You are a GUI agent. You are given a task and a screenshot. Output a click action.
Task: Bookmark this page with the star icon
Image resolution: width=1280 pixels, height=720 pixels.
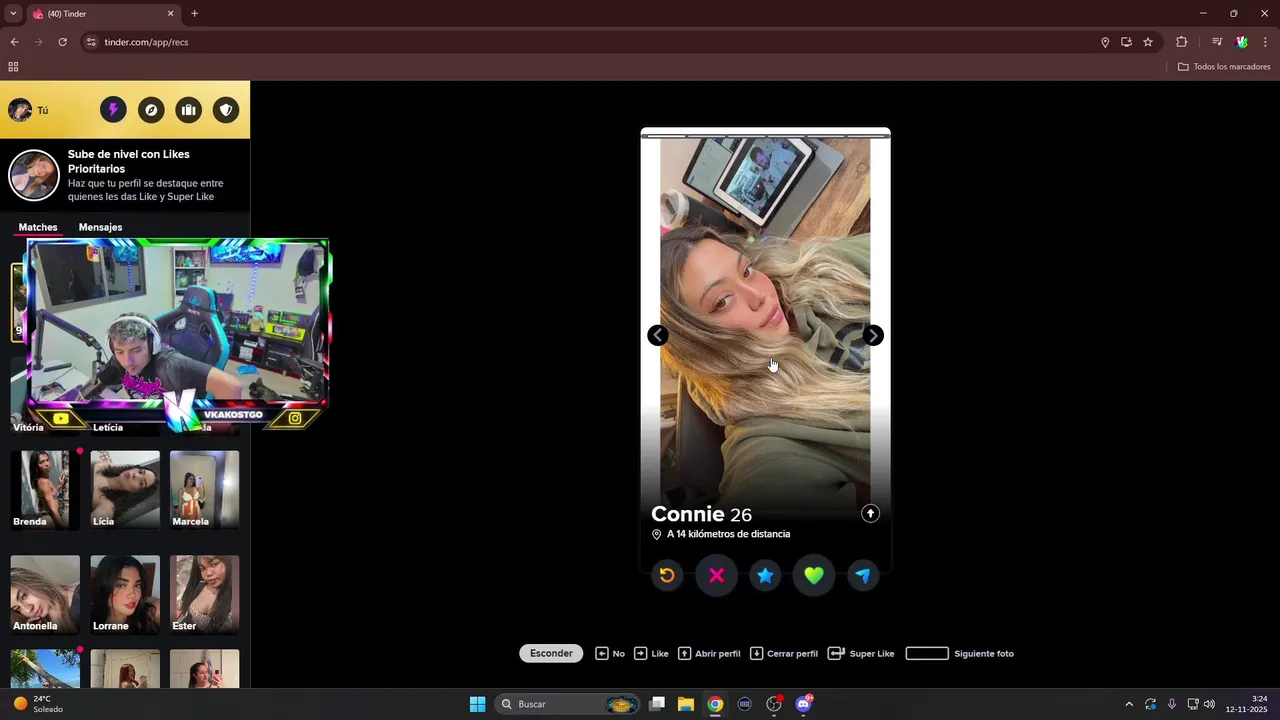pyautogui.click(x=1148, y=42)
